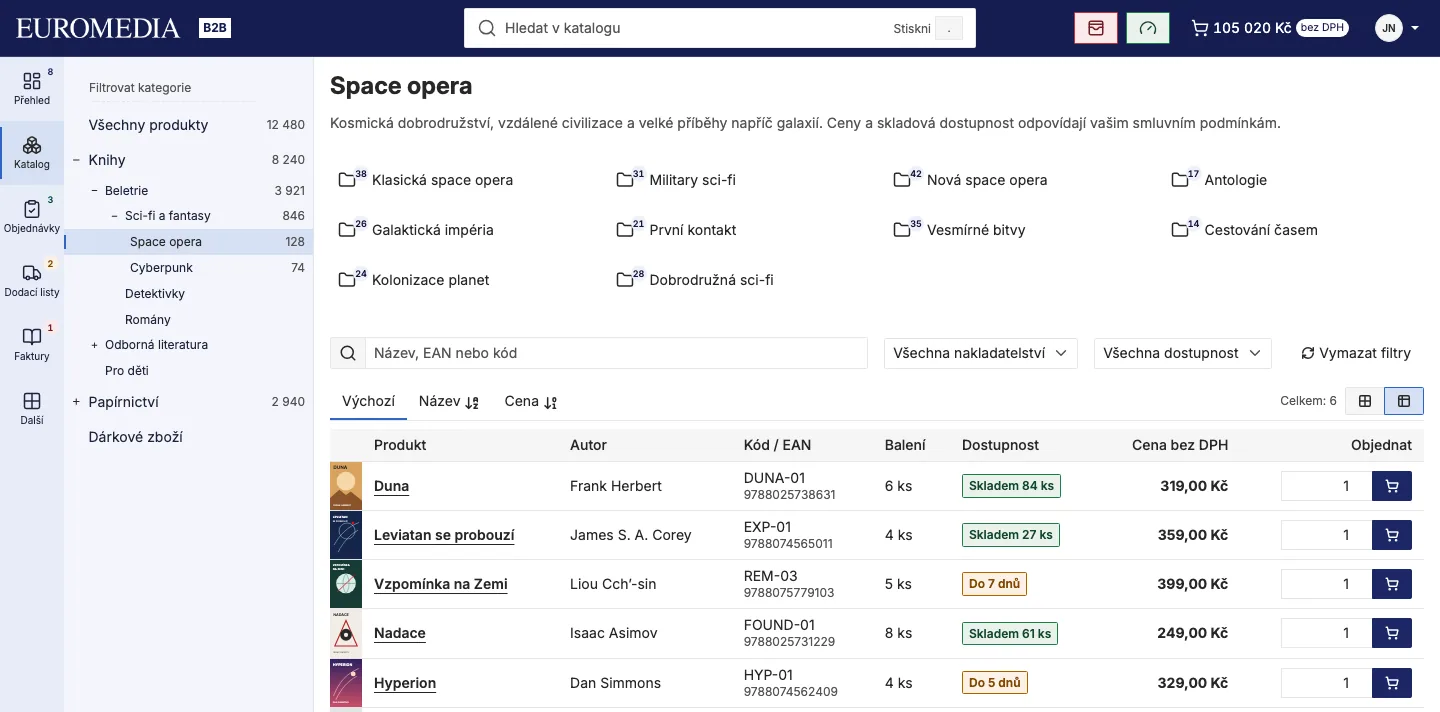Click the Název, EAN nebo kód field
The height and width of the screenshot is (712, 1440).
point(616,353)
